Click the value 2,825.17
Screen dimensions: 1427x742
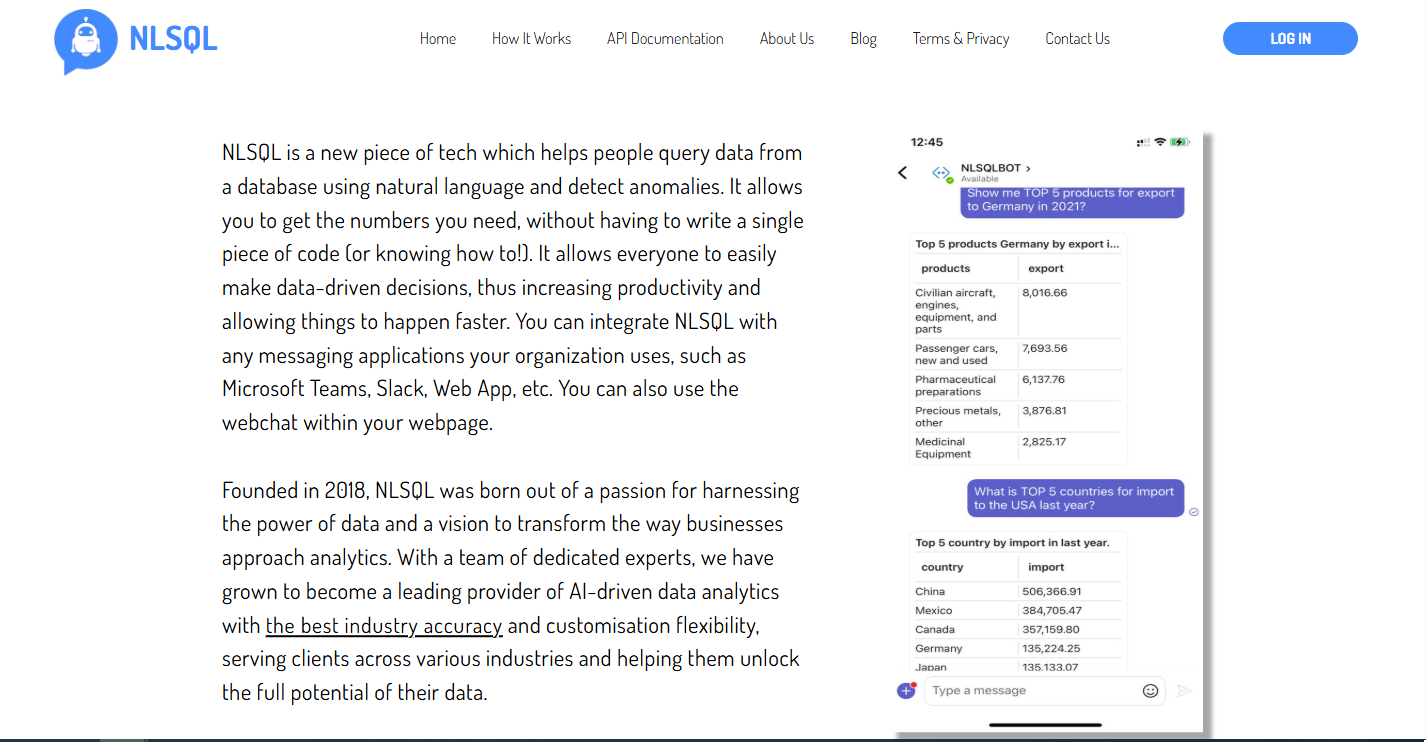[x=1044, y=441]
